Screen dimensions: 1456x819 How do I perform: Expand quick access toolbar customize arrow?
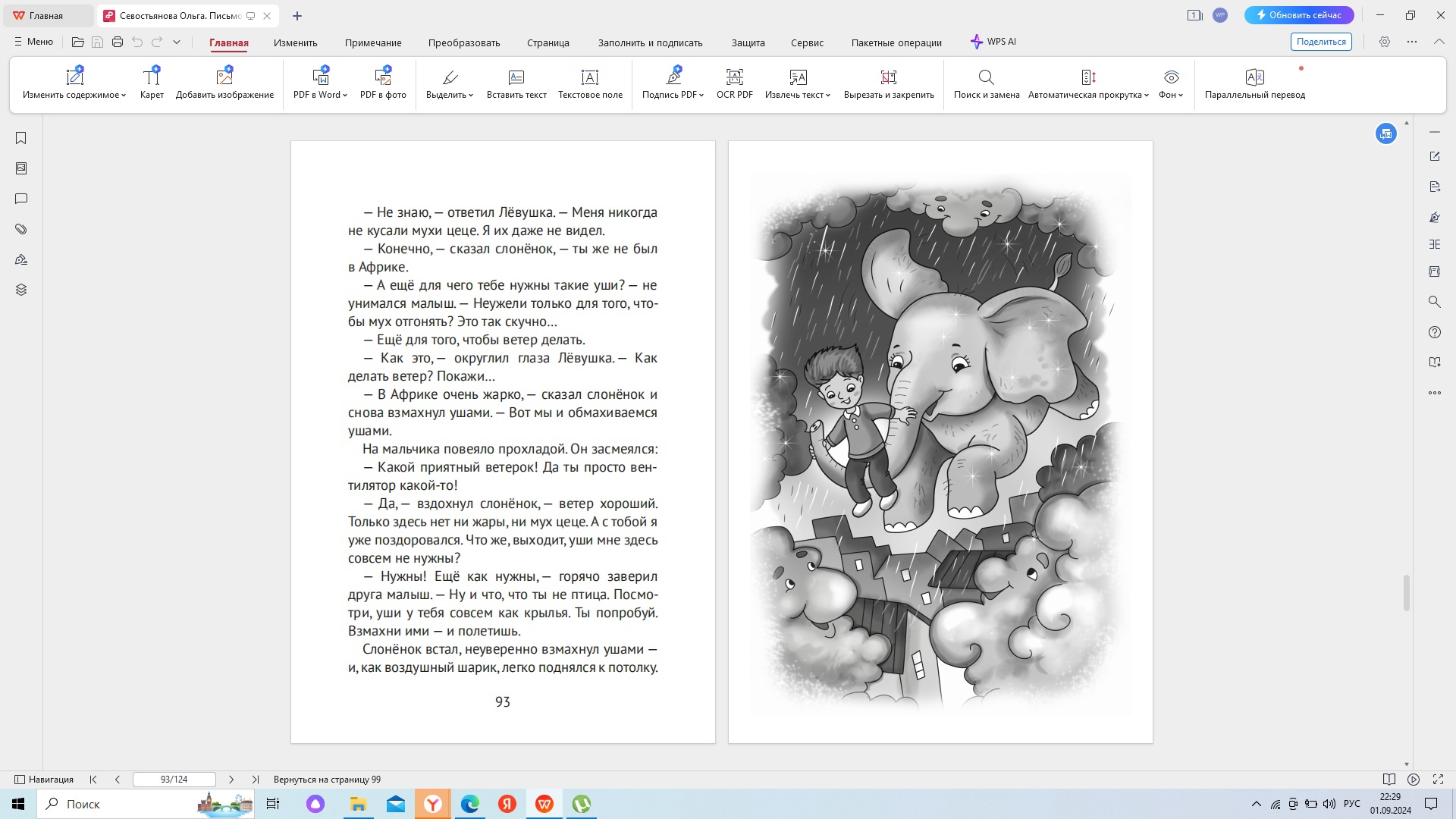[x=177, y=42]
